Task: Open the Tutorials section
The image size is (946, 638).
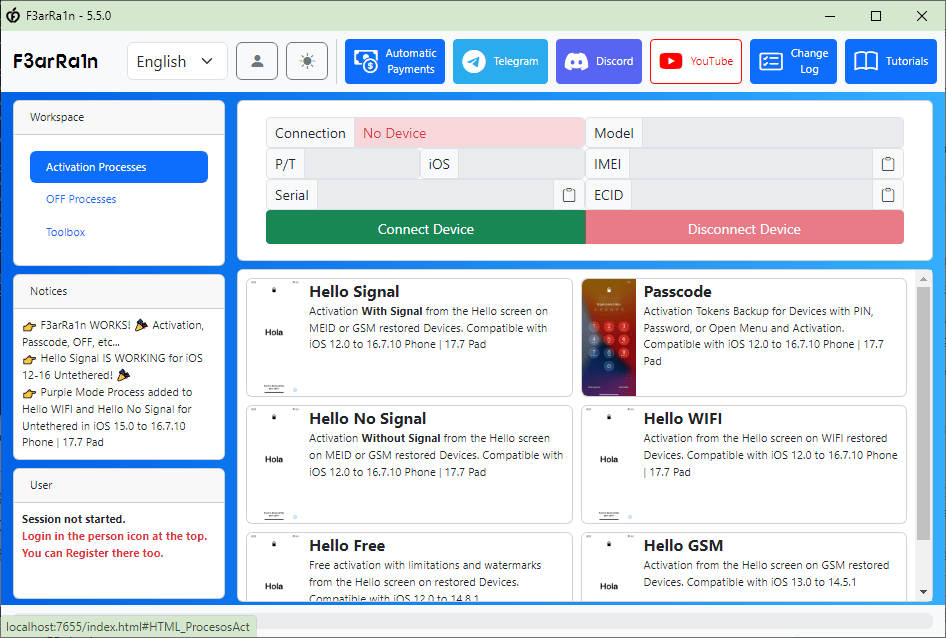Action: pyautogui.click(x=890, y=61)
